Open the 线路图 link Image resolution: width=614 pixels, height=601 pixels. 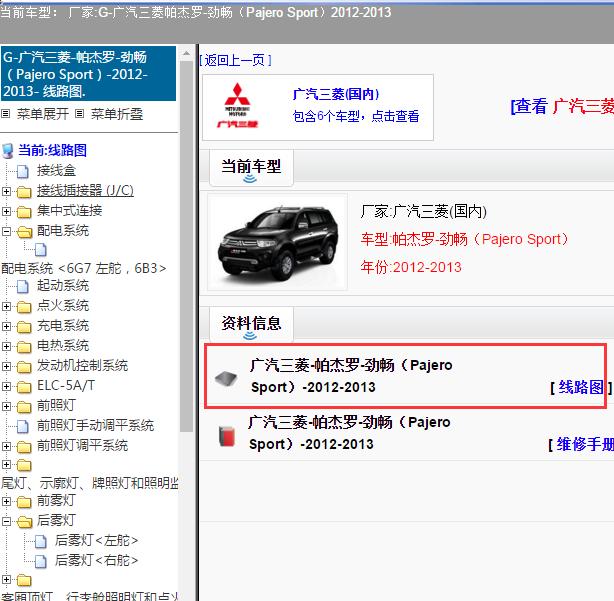point(580,387)
